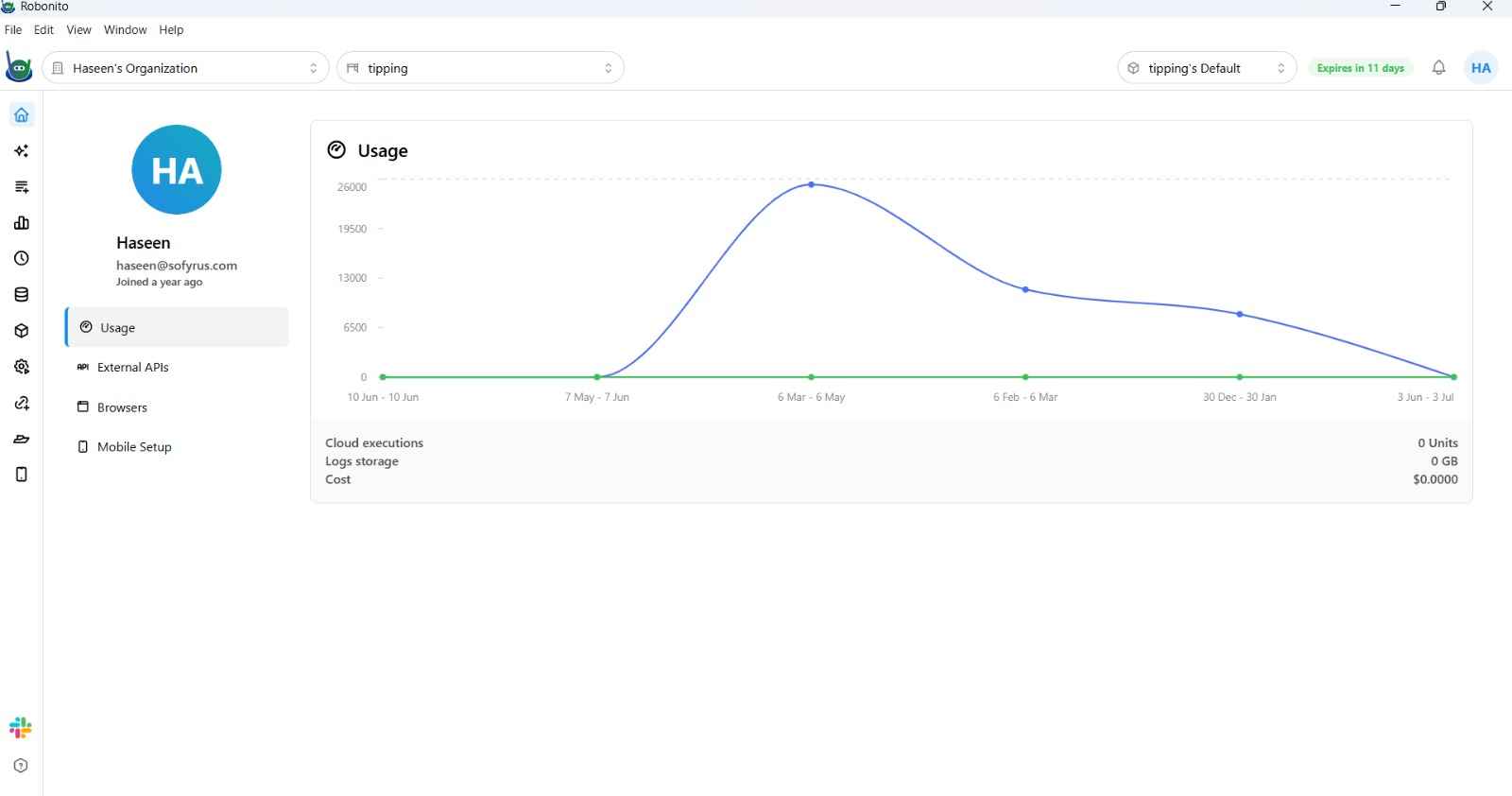Open the home icon in sidebar
The image size is (1512, 796).
tap(22, 115)
